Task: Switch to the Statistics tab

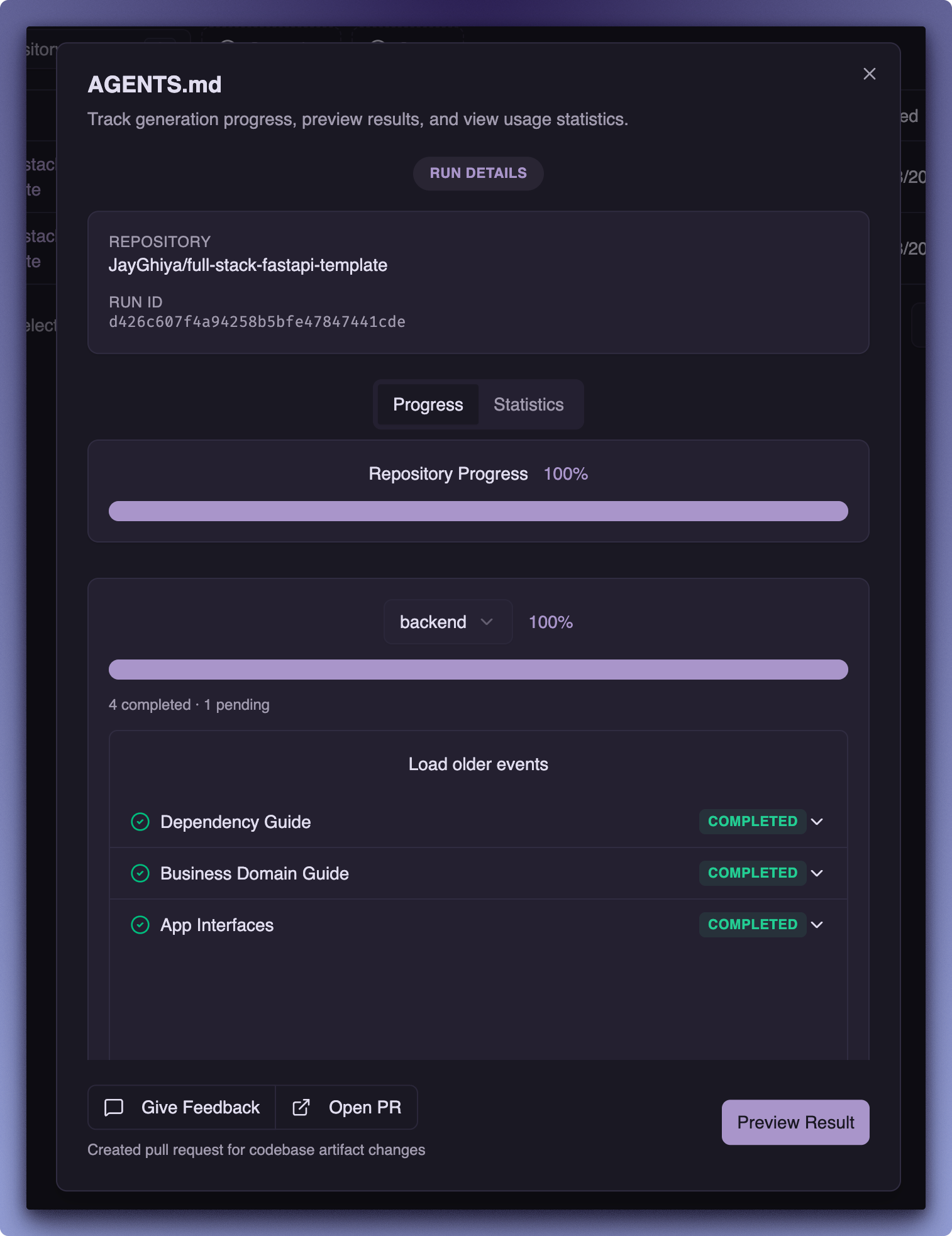Action: (528, 404)
